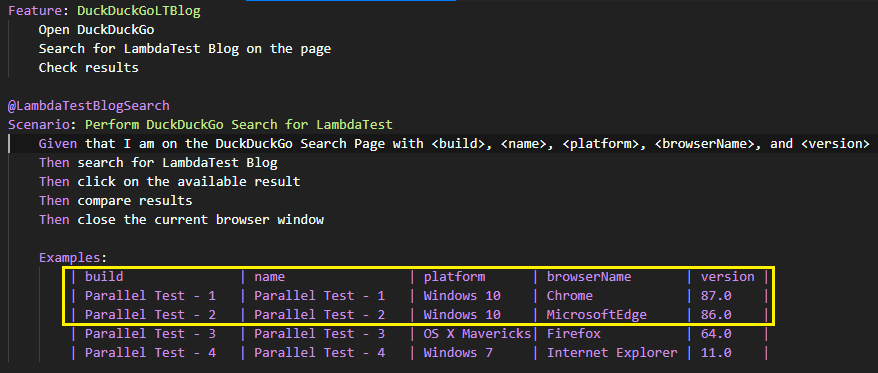Click 'Parallel Test - 4' in the build column

150,353
